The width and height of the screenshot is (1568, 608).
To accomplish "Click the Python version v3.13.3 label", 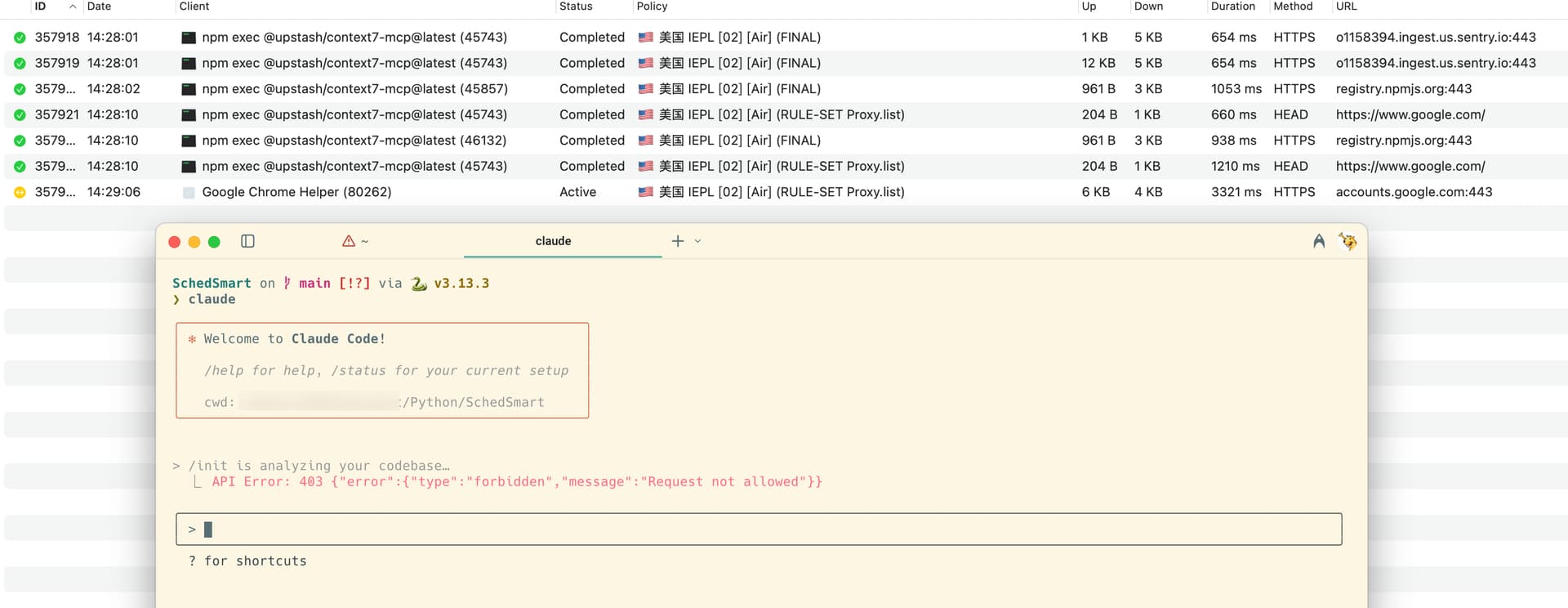I will [x=461, y=283].
